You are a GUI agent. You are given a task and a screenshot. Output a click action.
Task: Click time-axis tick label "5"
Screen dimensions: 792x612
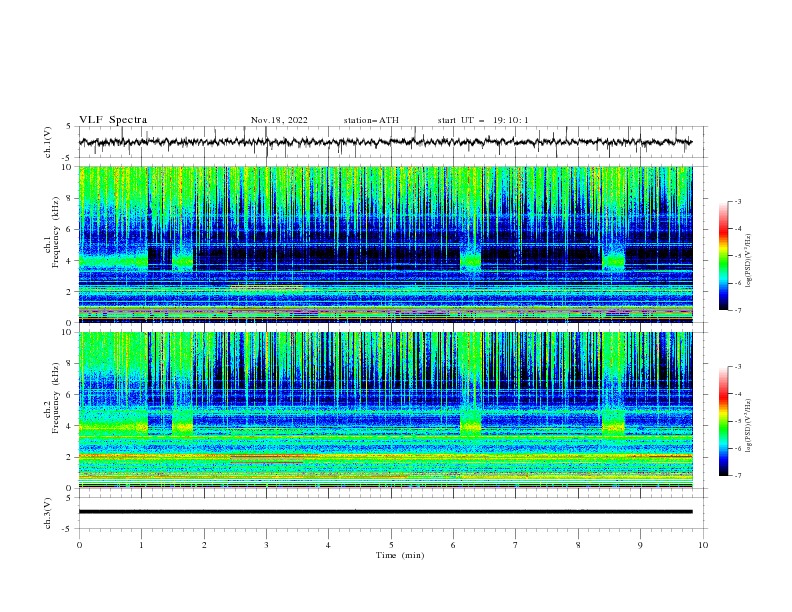point(391,545)
